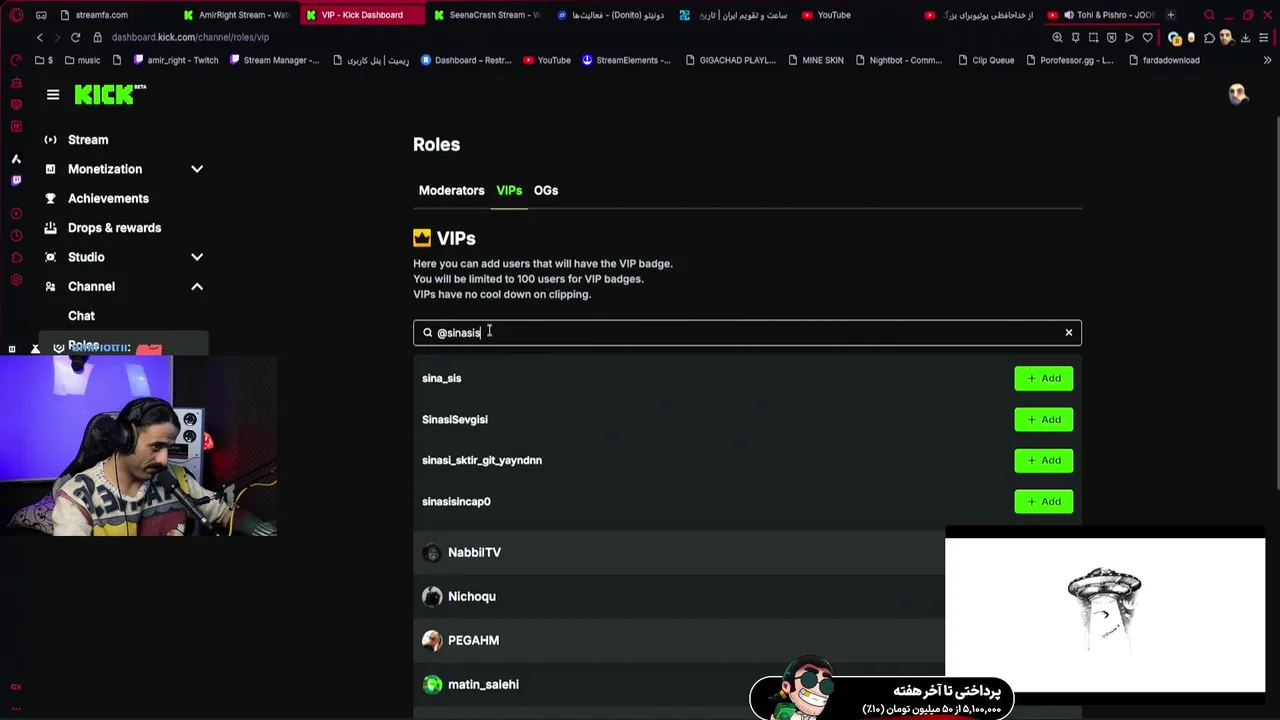This screenshot has width=1280, height=720.
Task: Expand the Studio menu
Action: coord(197,258)
